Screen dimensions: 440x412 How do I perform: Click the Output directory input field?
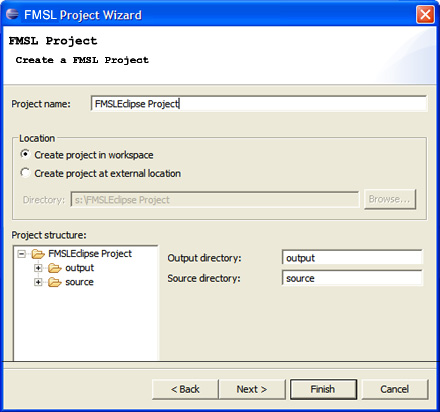352,258
